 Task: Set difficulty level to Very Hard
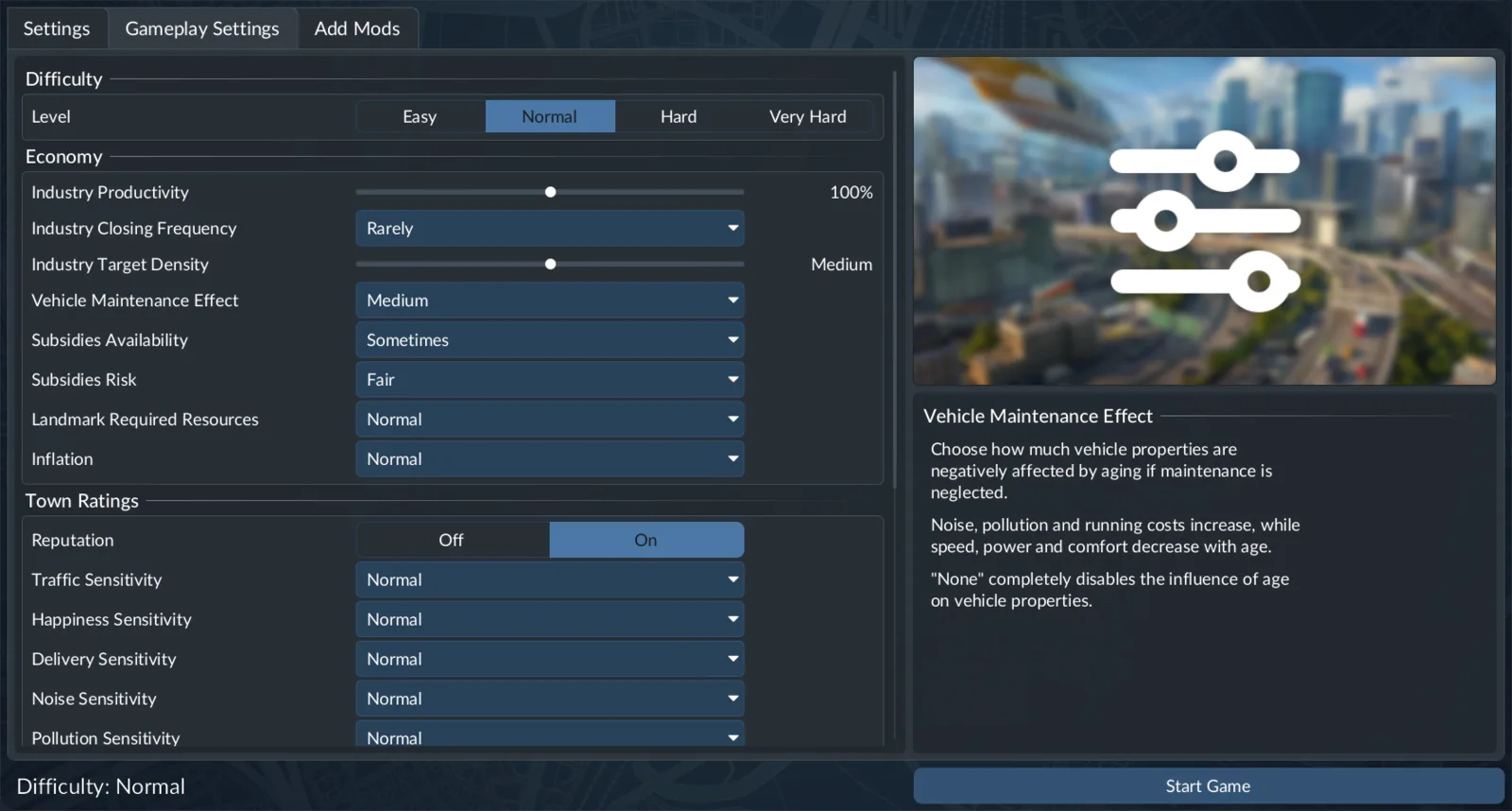tap(808, 116)
